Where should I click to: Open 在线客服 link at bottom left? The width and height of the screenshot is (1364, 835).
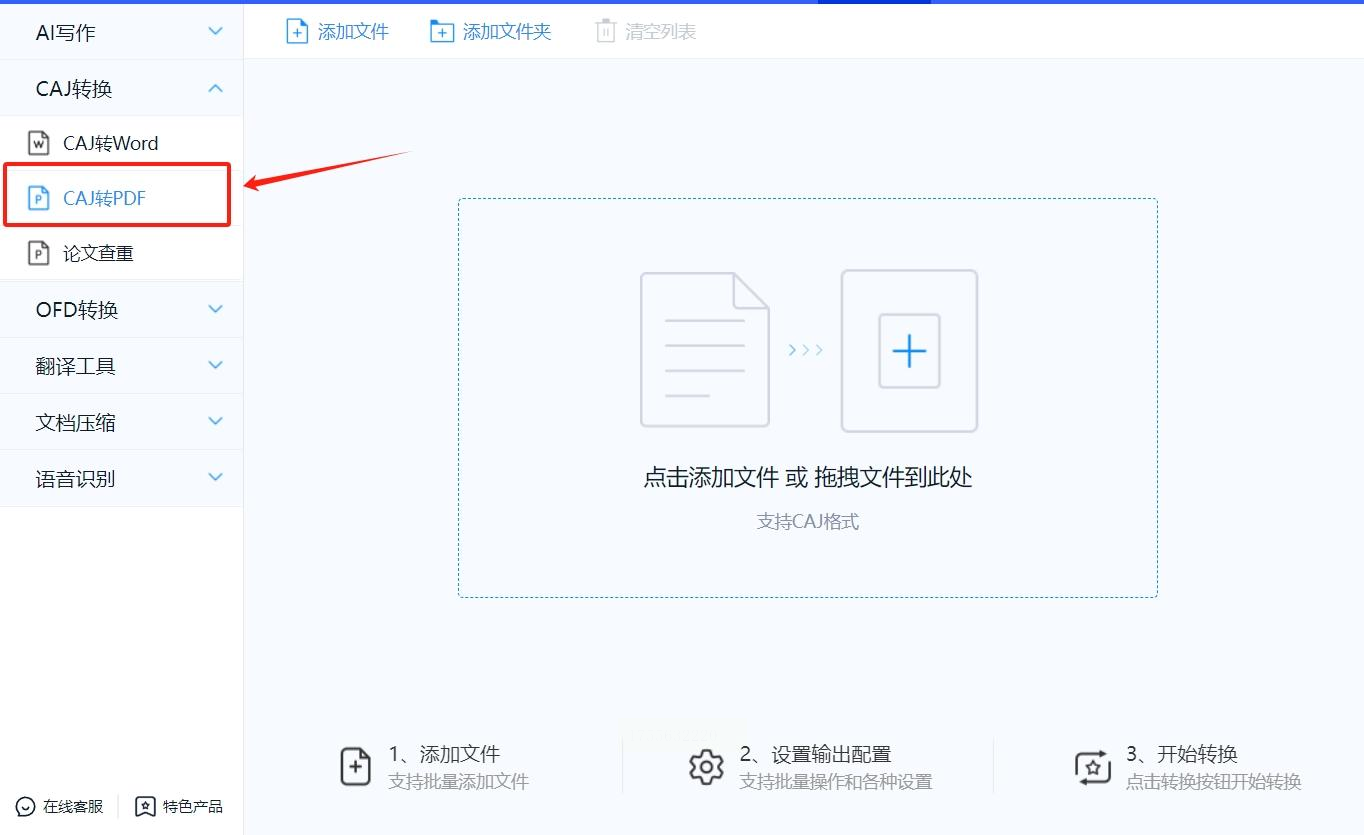tap(60, 806)
